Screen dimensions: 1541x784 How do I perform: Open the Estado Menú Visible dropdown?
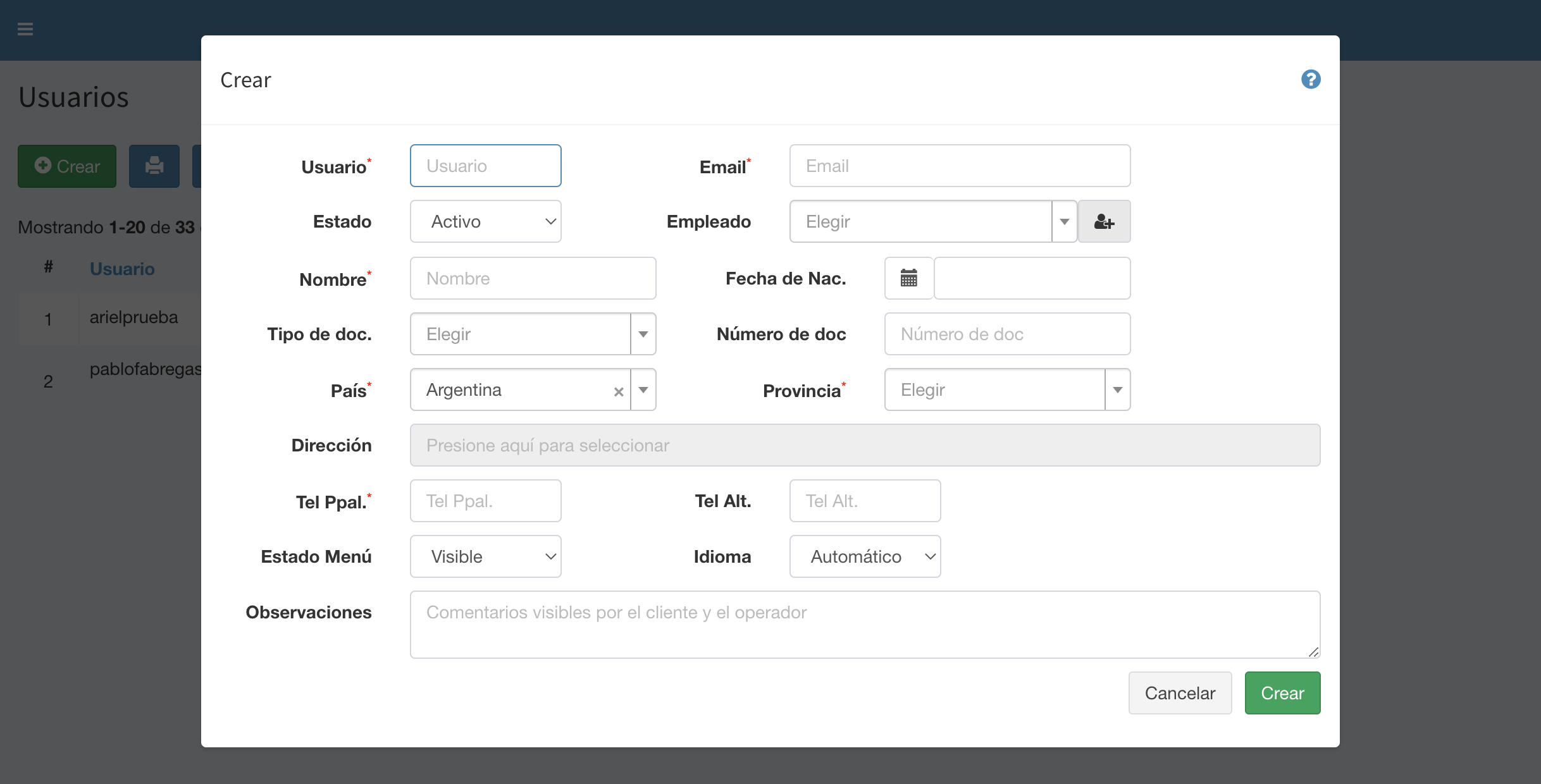click(485, 557)
